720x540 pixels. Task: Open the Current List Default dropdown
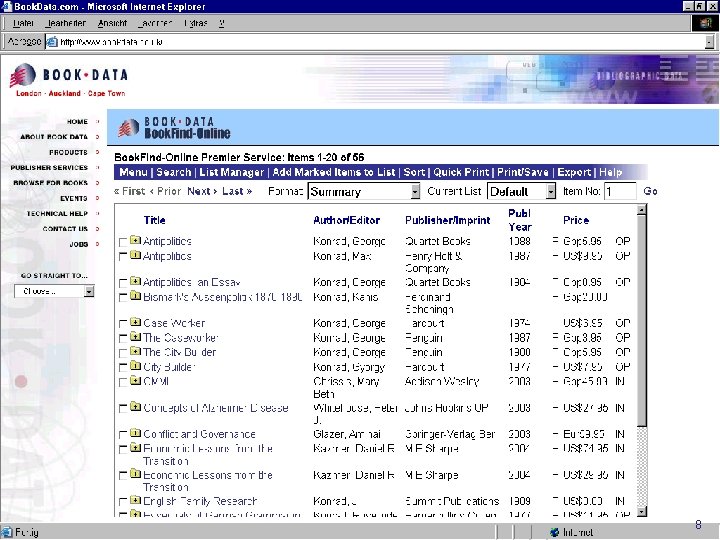point(551,191)
